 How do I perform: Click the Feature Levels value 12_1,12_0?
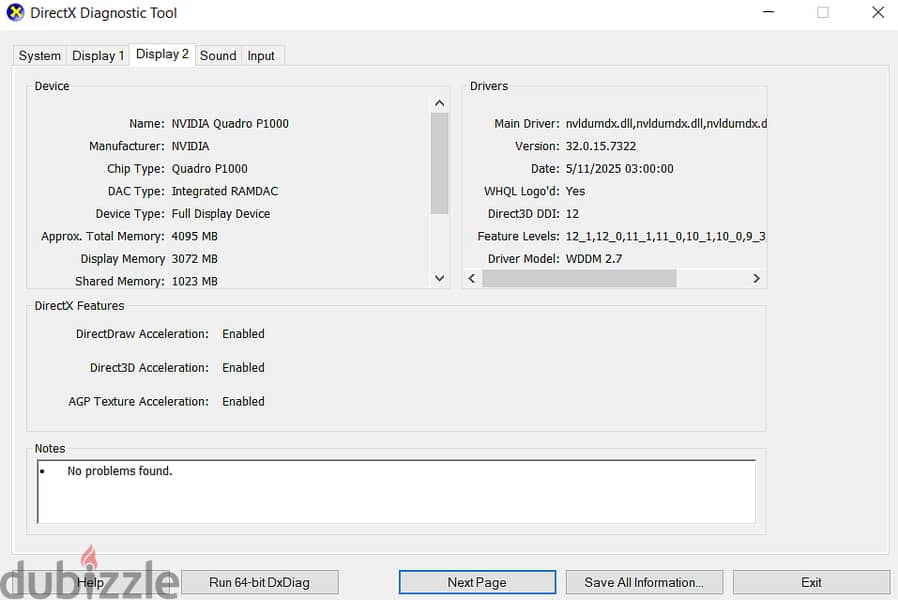click(665, 236)
